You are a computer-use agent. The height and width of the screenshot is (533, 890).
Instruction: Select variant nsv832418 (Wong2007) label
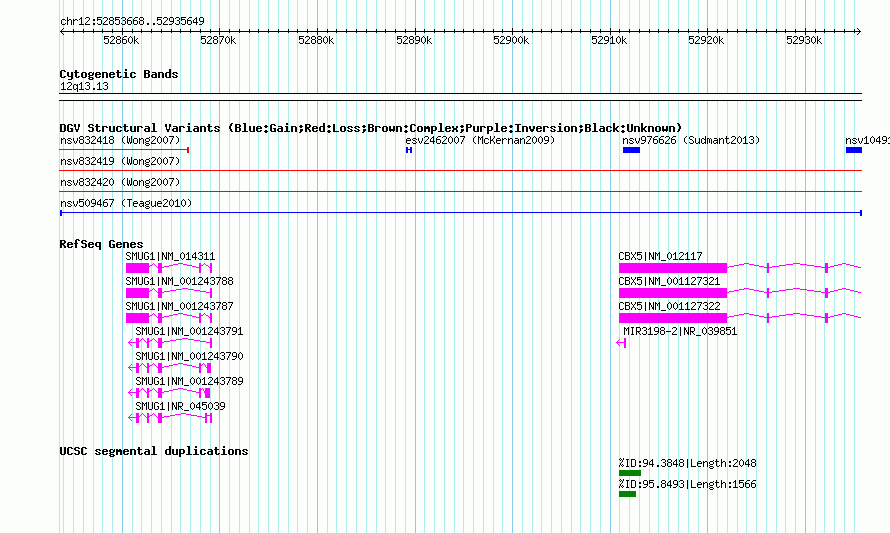(120, 140)
